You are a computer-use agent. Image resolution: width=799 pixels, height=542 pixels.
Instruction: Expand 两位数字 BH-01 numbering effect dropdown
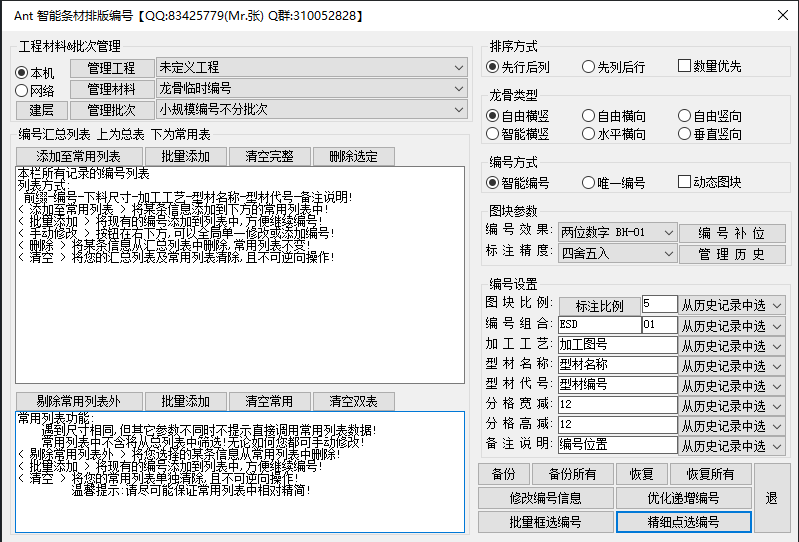click(x=617, y=233)
